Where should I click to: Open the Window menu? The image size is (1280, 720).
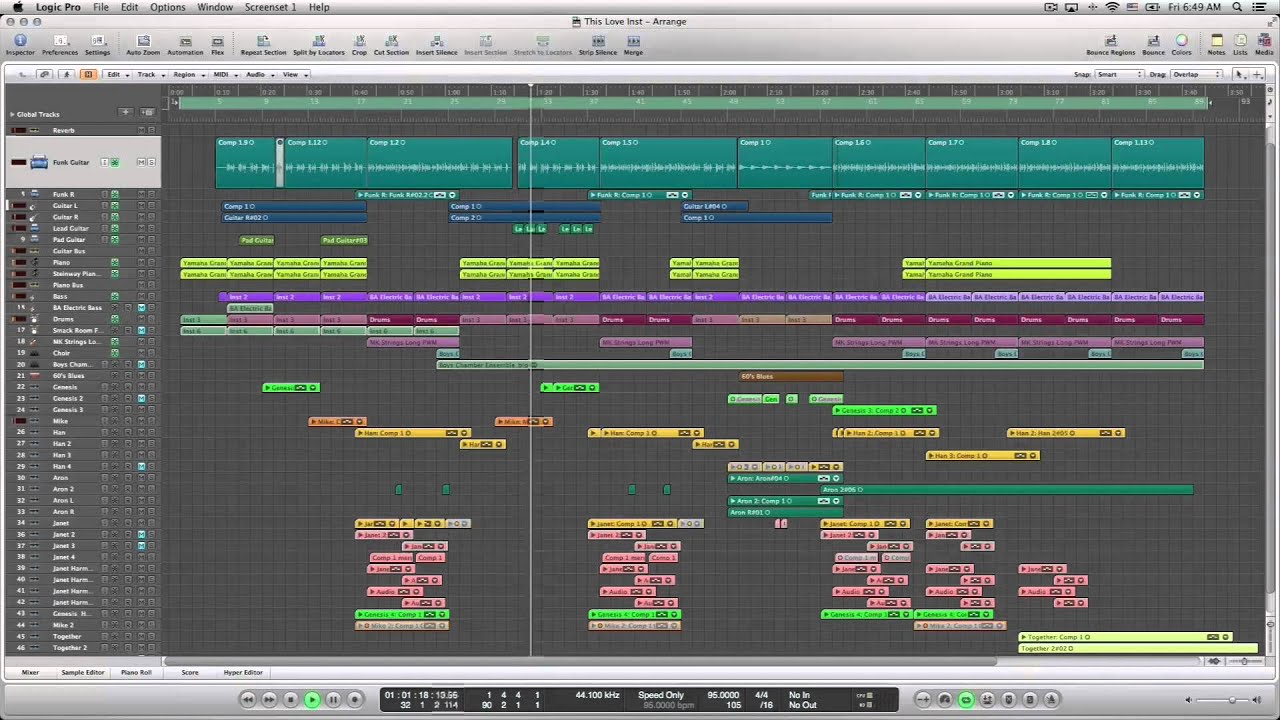coord(215,7)
